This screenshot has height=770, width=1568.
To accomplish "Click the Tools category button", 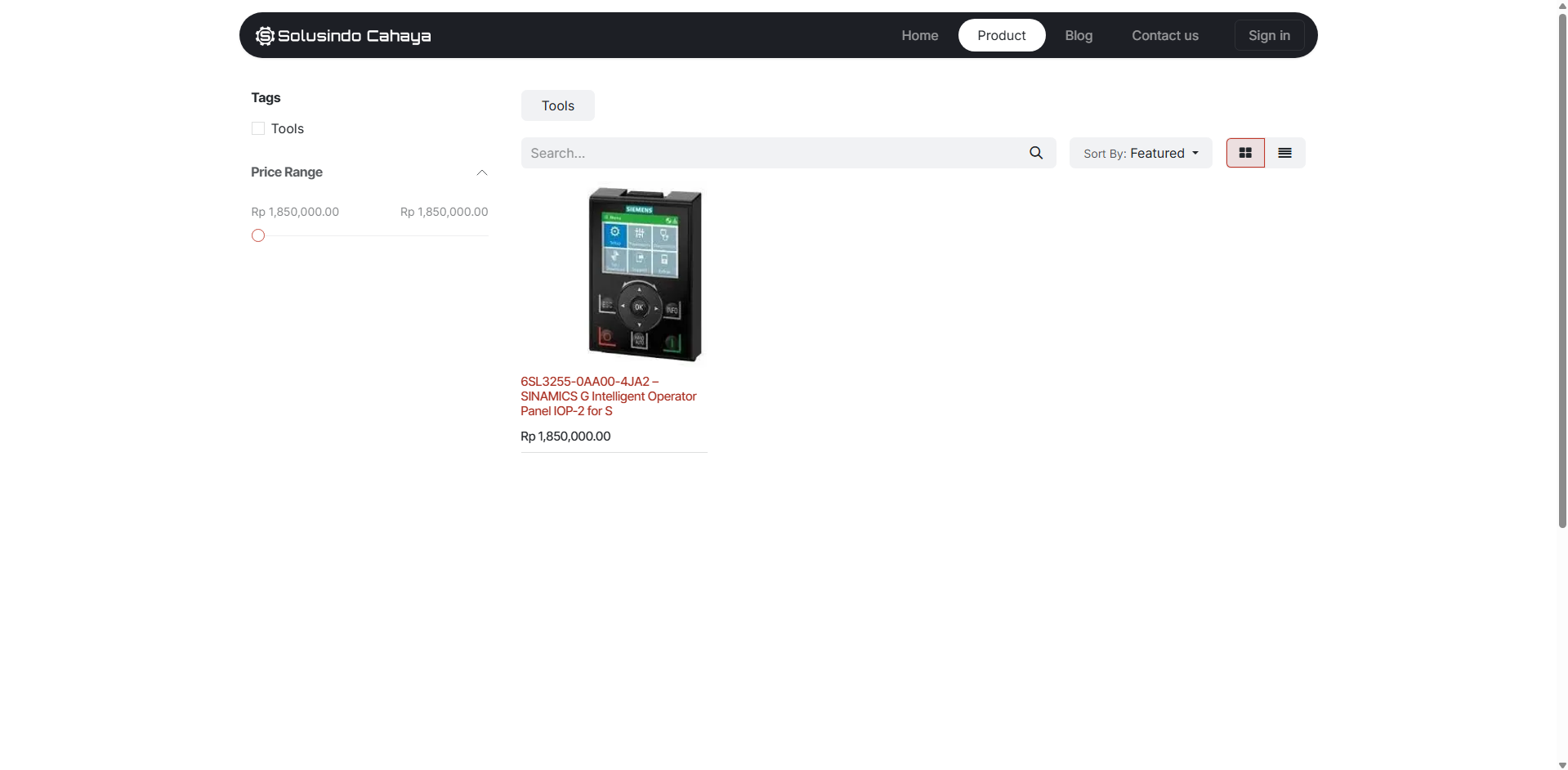I will coord(558,105).
